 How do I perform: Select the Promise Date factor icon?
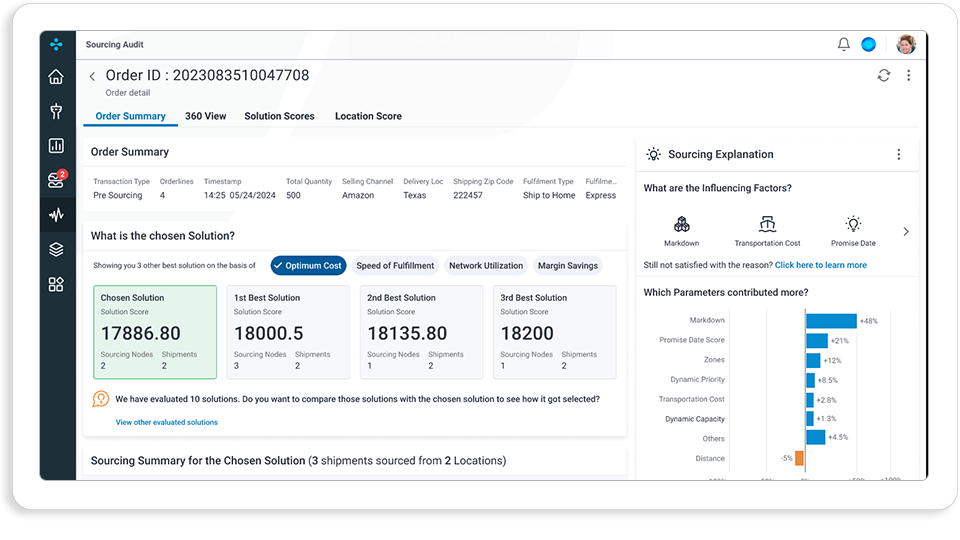point(853,224)
